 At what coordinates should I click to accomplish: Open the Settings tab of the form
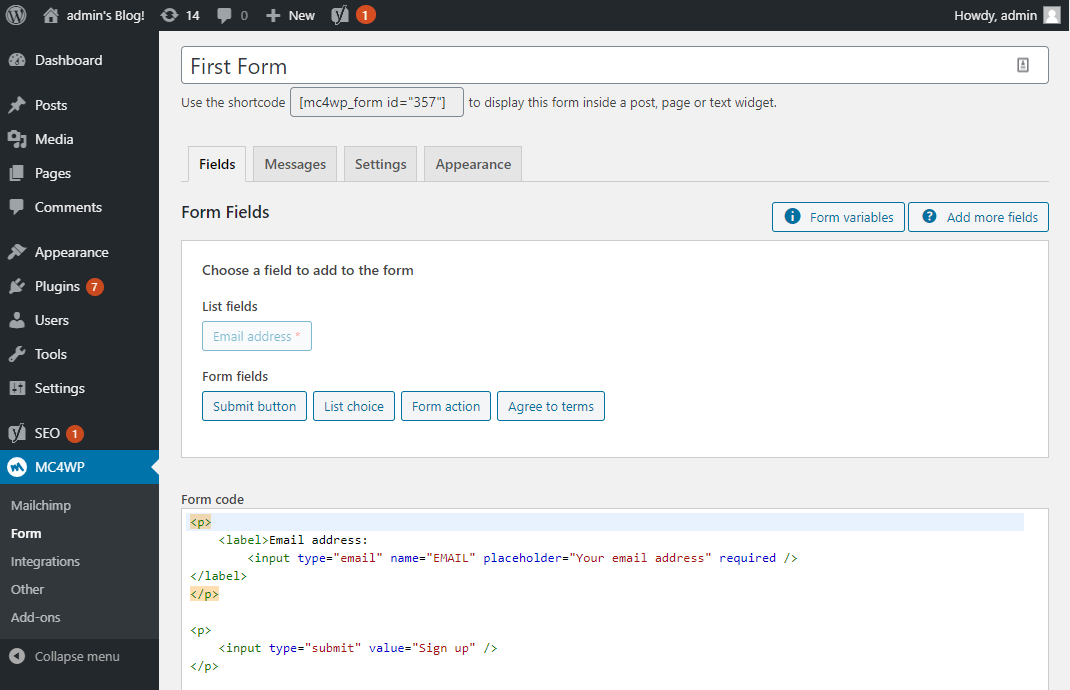click(x=380, y=164)
